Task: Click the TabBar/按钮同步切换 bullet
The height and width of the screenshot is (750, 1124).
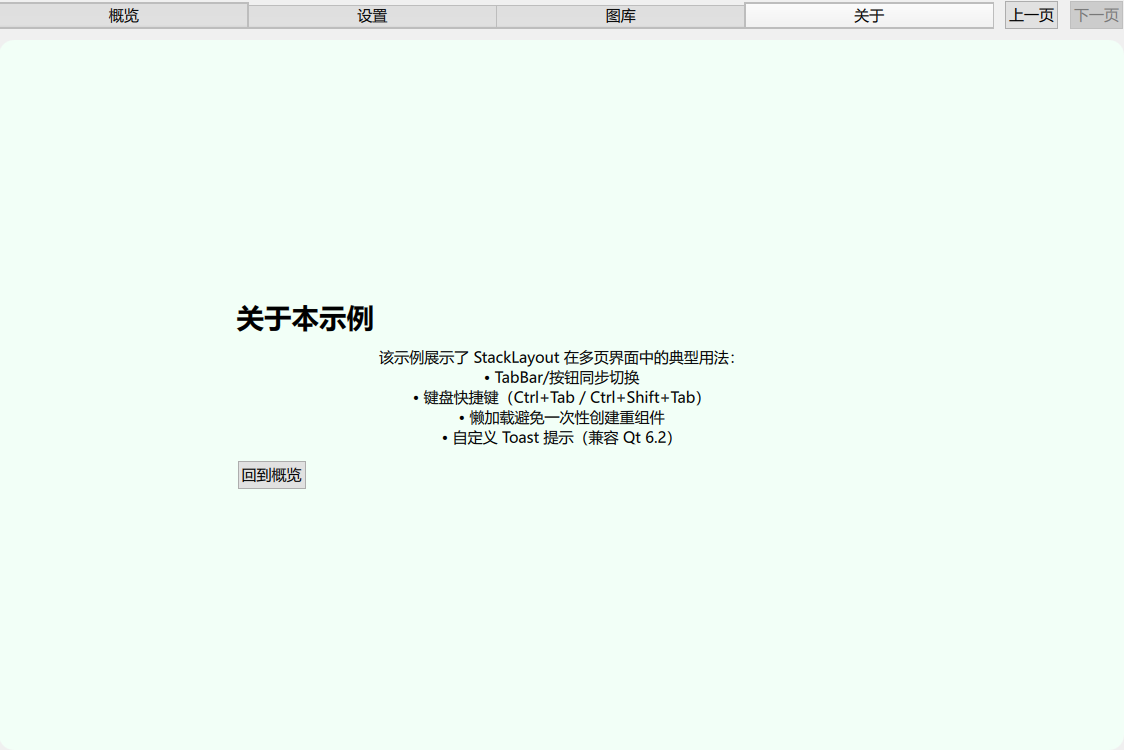Action: click(561, 377)
